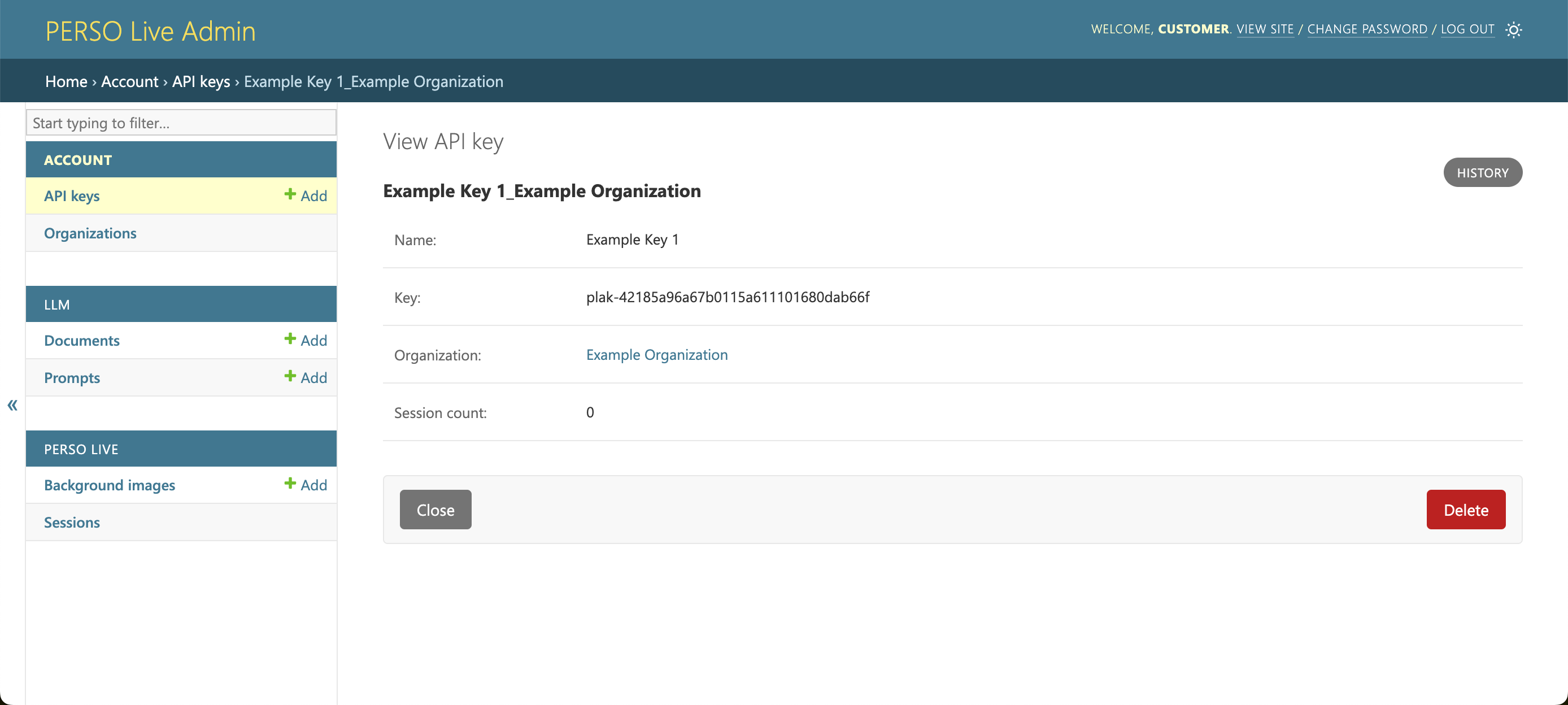Open Sessions under PERSO LIVE
The image size is (1568, 705).
[71, 522]
